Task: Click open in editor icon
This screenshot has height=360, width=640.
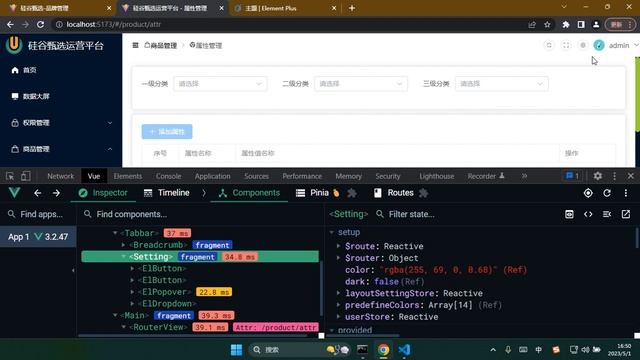Action: [x=626, y=214]
